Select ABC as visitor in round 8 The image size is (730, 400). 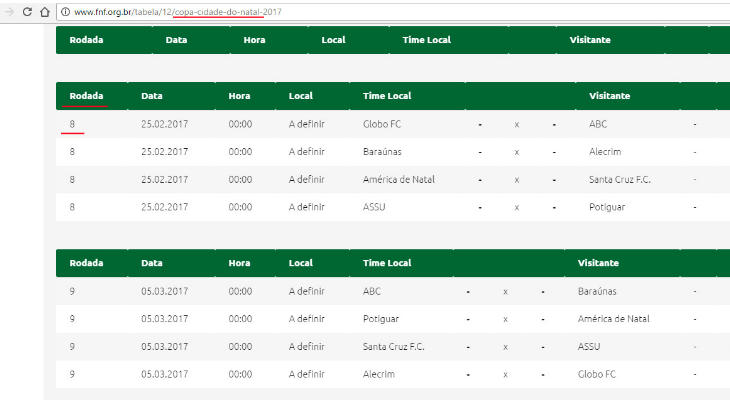click(x=598, y=124)
